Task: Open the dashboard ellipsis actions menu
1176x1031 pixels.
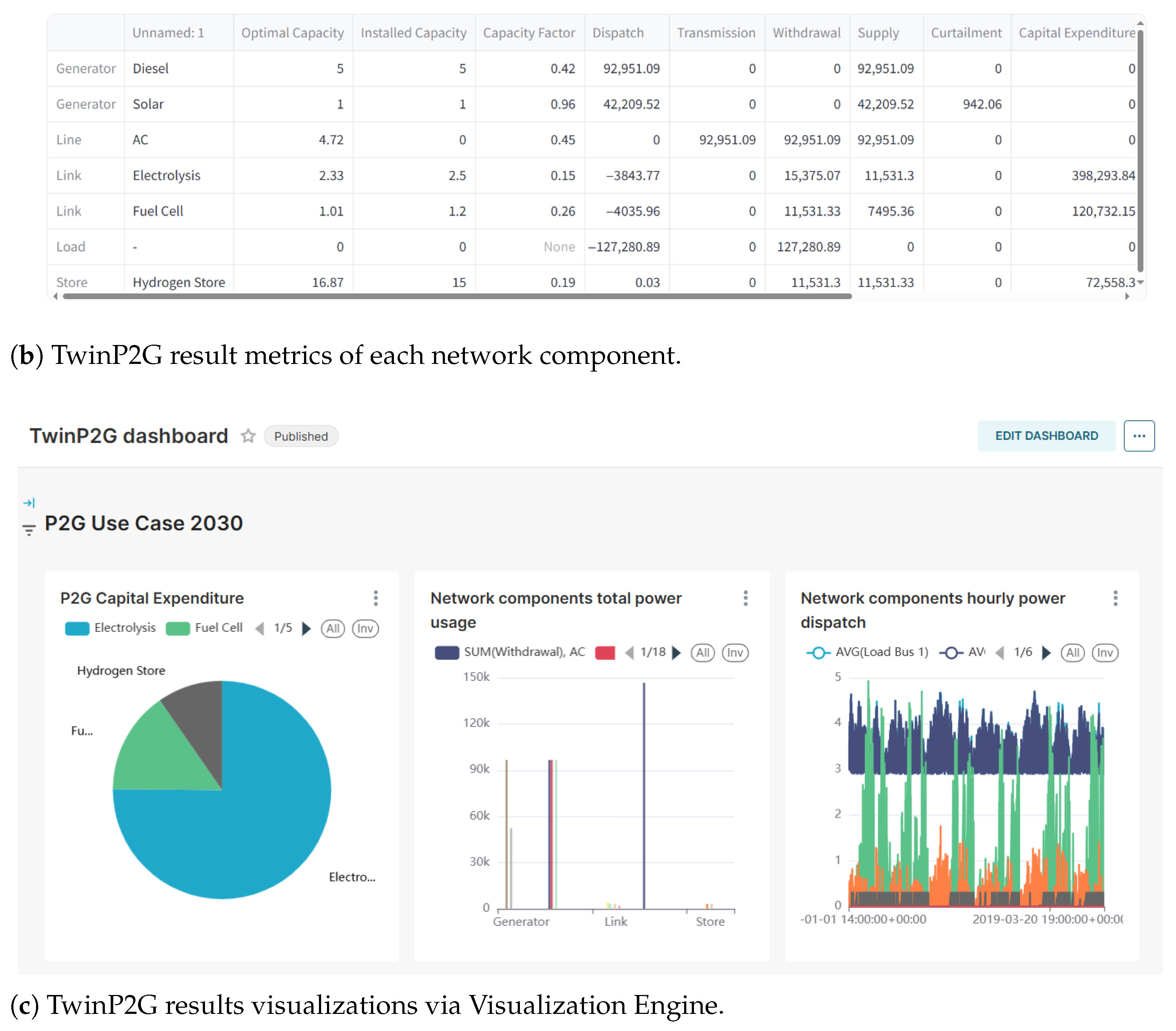Action: (x=1138, y=436)
